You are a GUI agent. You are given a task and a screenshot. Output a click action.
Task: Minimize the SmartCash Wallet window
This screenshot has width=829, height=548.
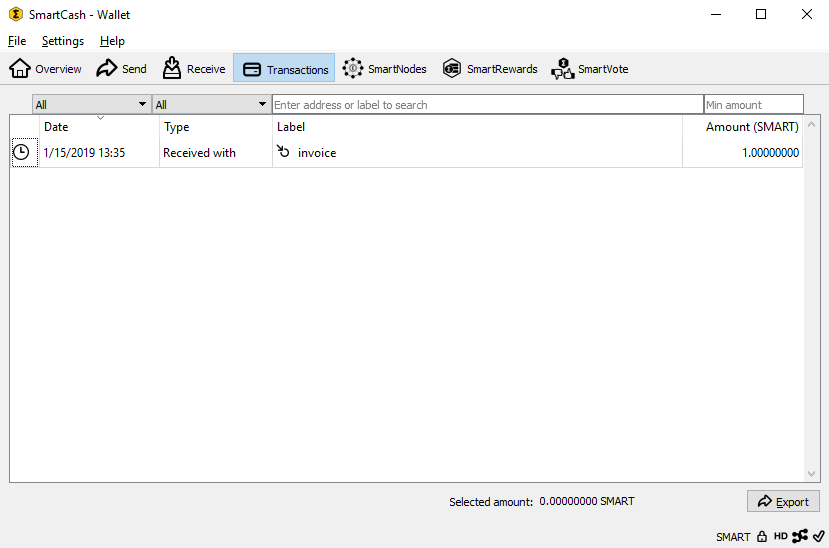[716, 14]
